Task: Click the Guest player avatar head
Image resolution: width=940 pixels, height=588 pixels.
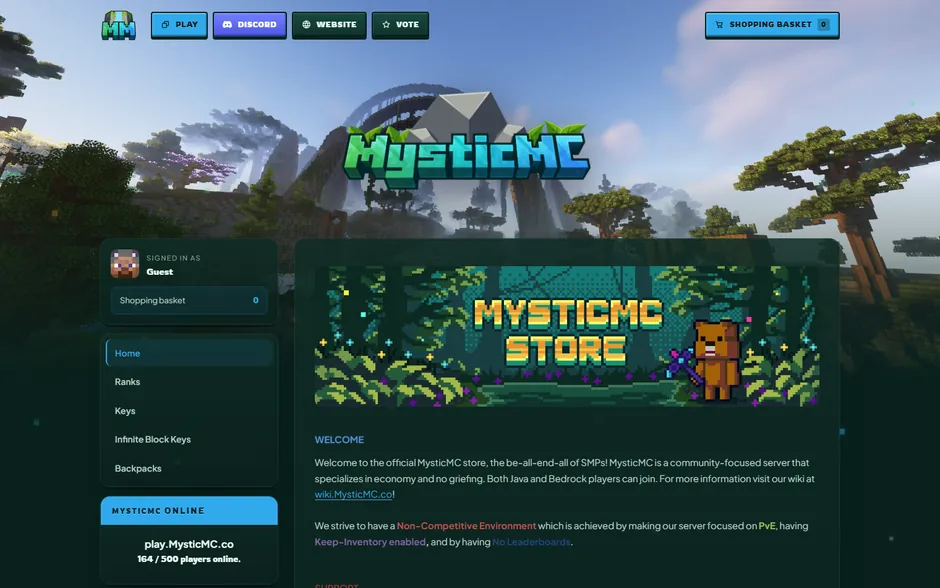Action: pyautogui.click(x=125, y=264)
